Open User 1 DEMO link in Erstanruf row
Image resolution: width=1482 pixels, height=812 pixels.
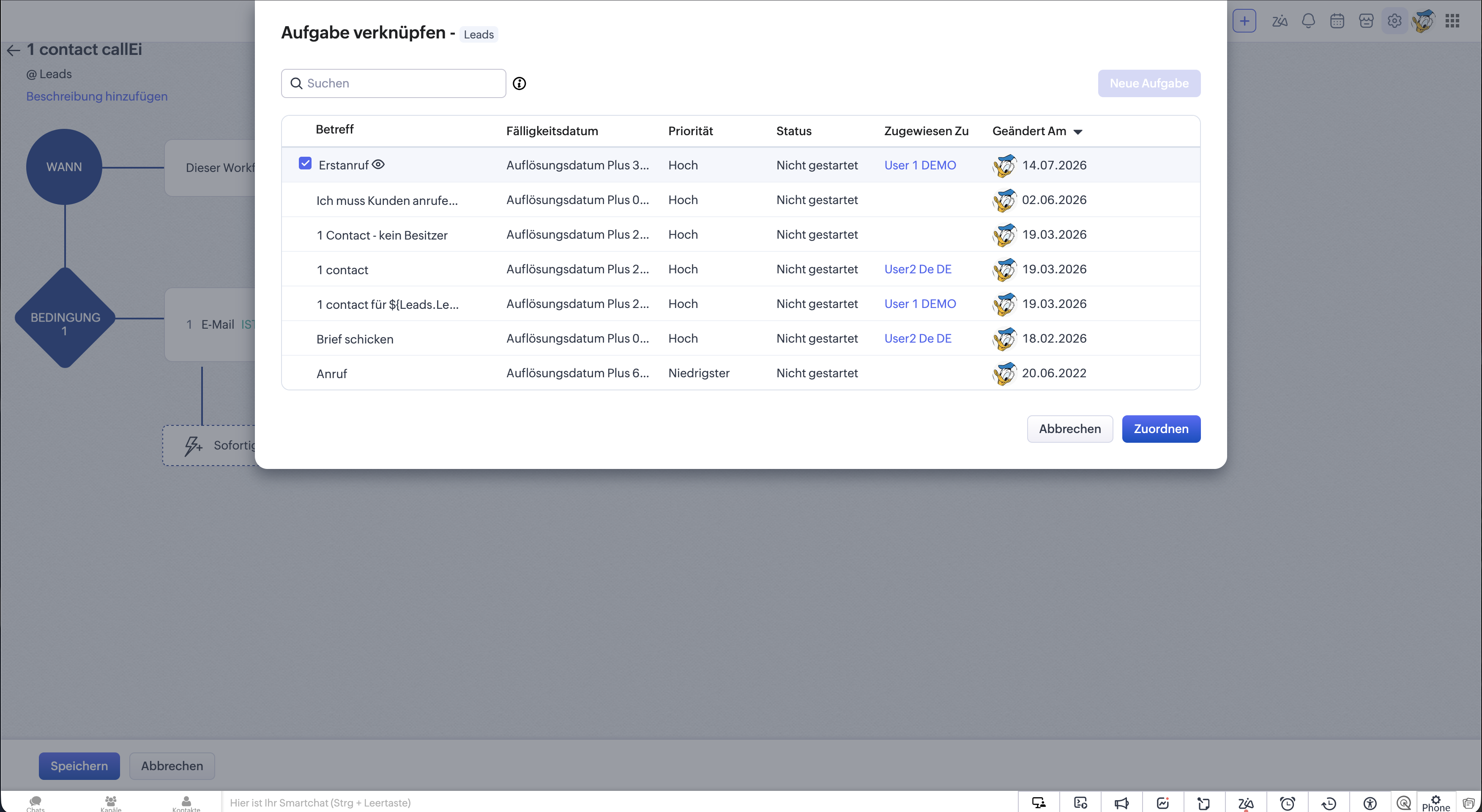pyautogui.click(x=920, y=165)
